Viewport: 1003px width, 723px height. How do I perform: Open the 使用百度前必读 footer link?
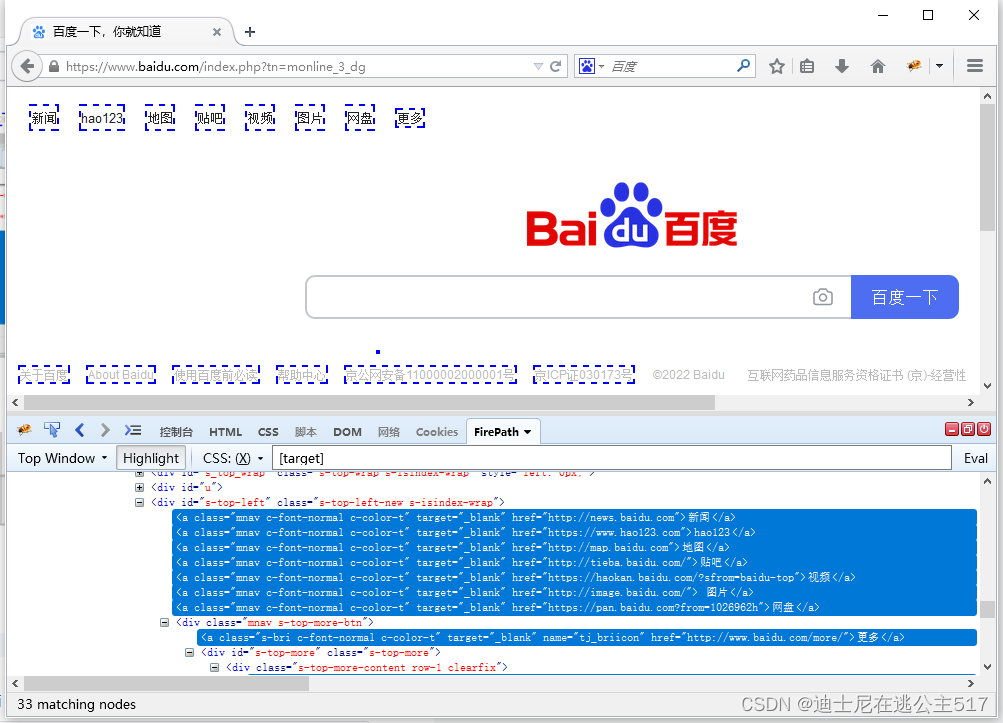click(216, 374)
